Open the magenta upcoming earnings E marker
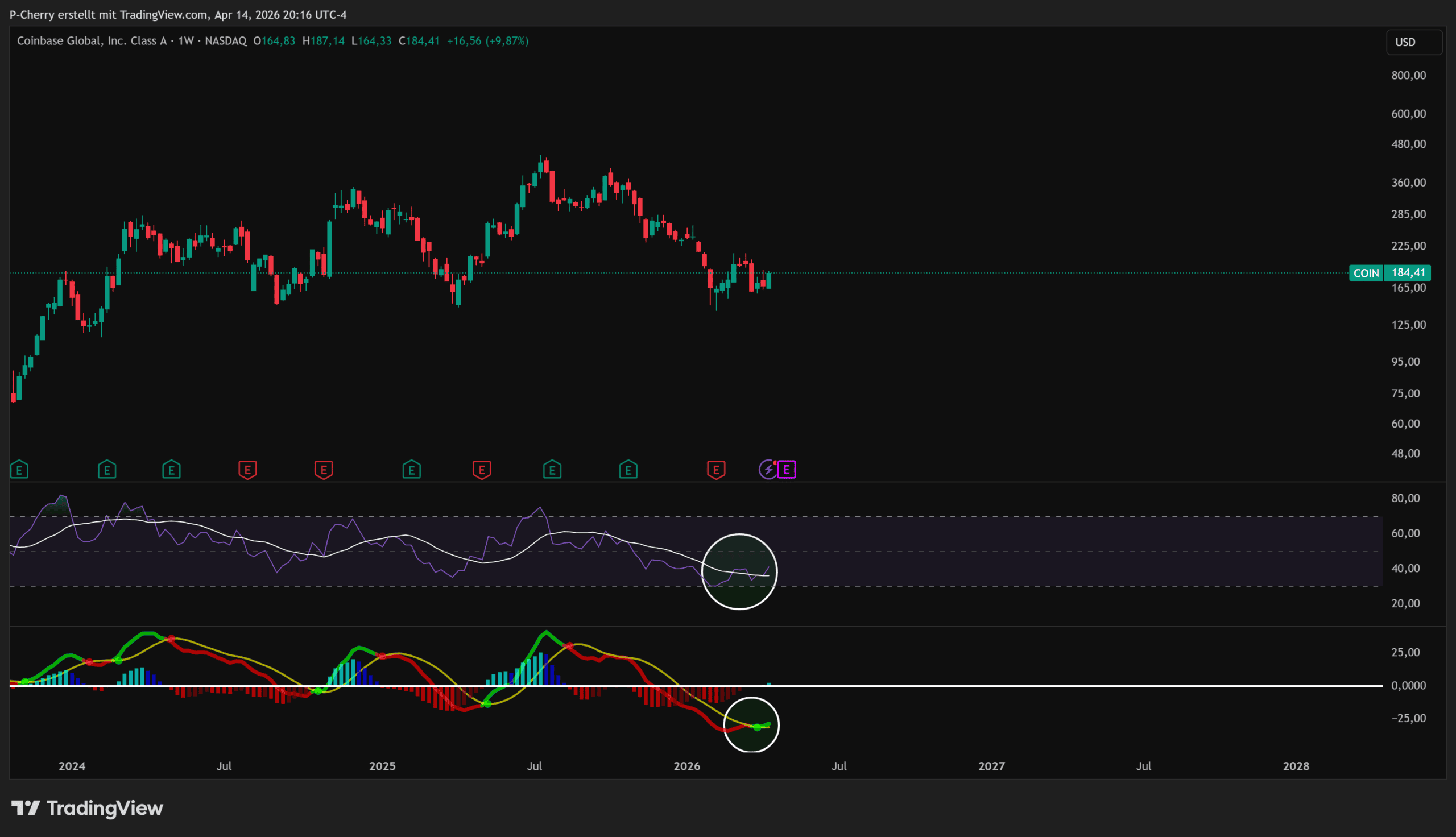The height and width of the screenshot is (837, 1456). [787, 470]
